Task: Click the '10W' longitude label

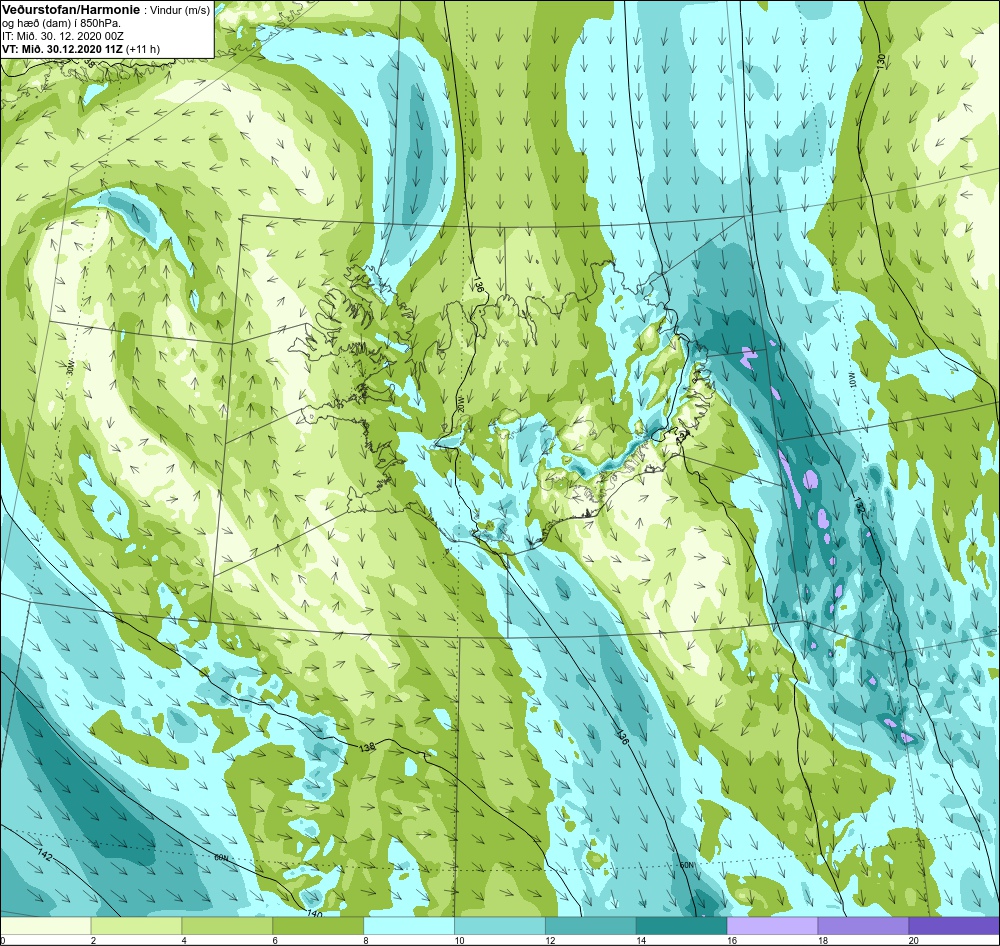Action: [x=851, y=381]
